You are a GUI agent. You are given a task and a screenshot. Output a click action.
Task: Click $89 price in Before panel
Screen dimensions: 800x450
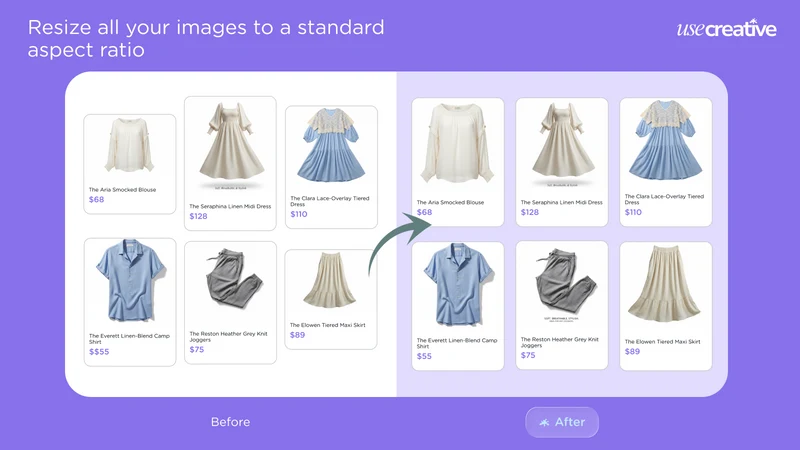[x=297, y=335]
